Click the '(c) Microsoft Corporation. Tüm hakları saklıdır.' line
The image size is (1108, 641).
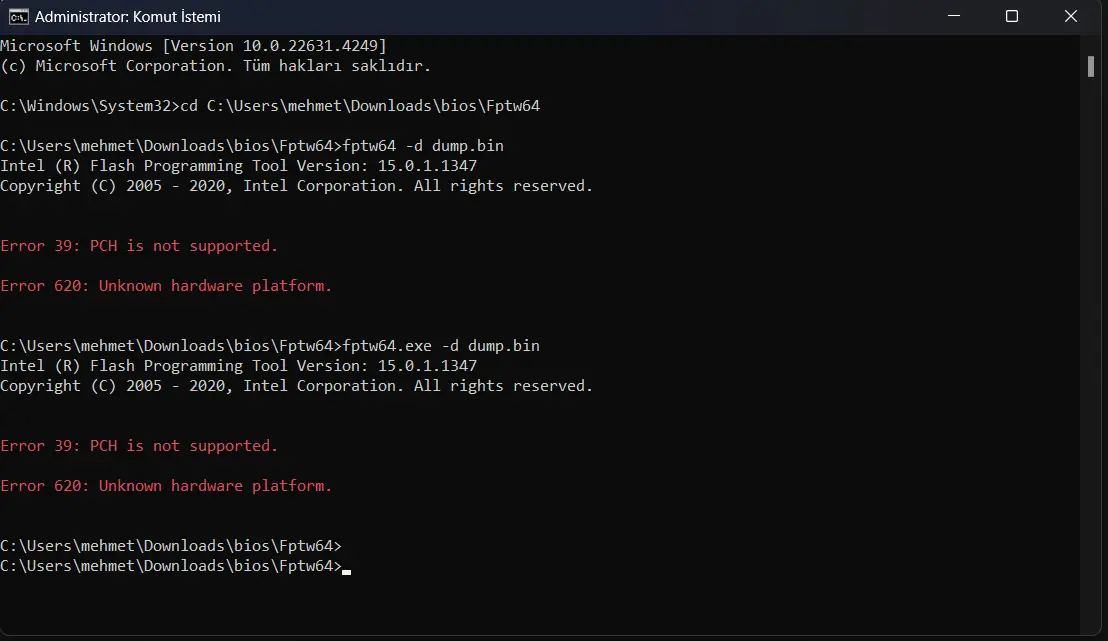point(216,66)
